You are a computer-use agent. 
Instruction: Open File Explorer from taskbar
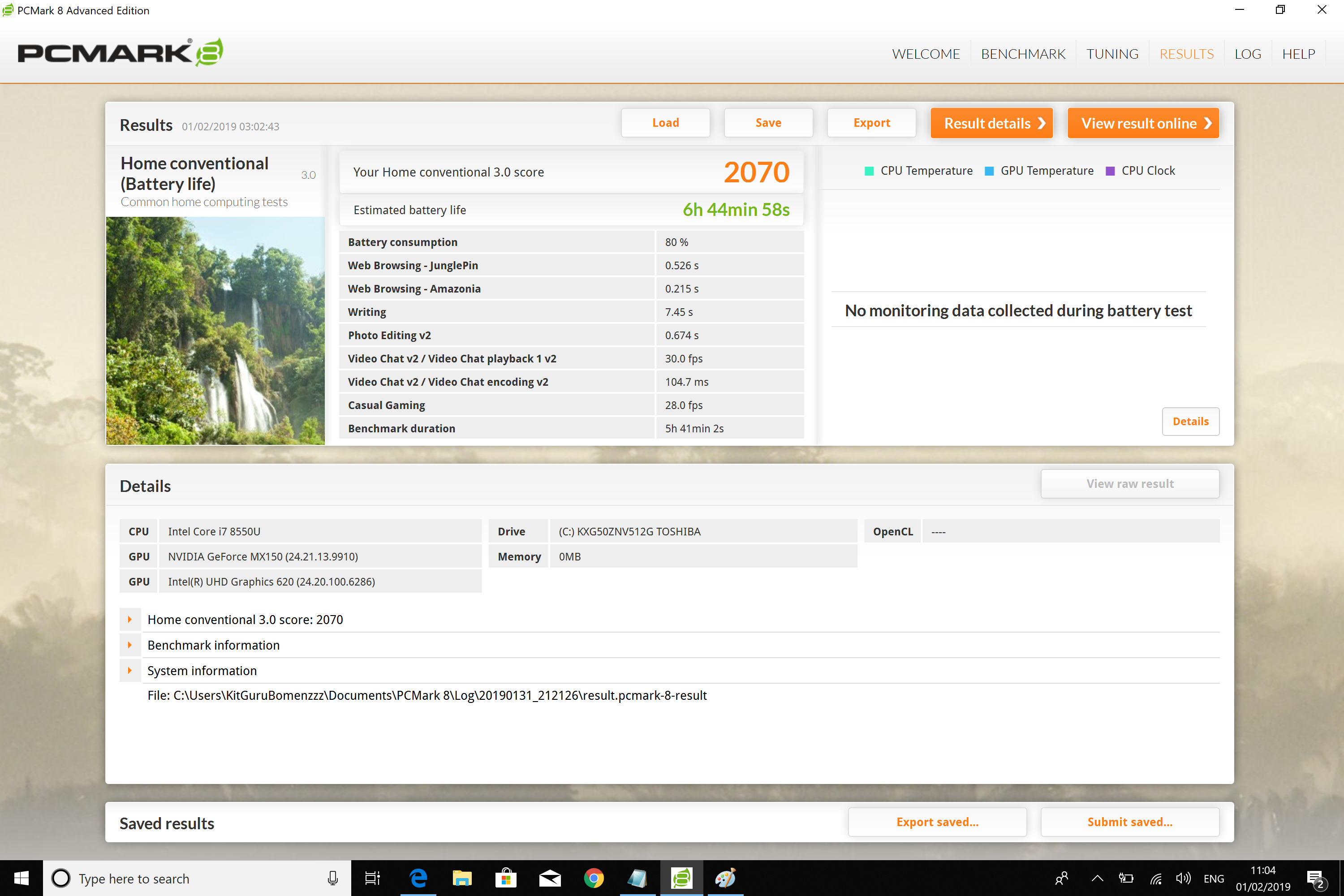[x=462, y=878]
